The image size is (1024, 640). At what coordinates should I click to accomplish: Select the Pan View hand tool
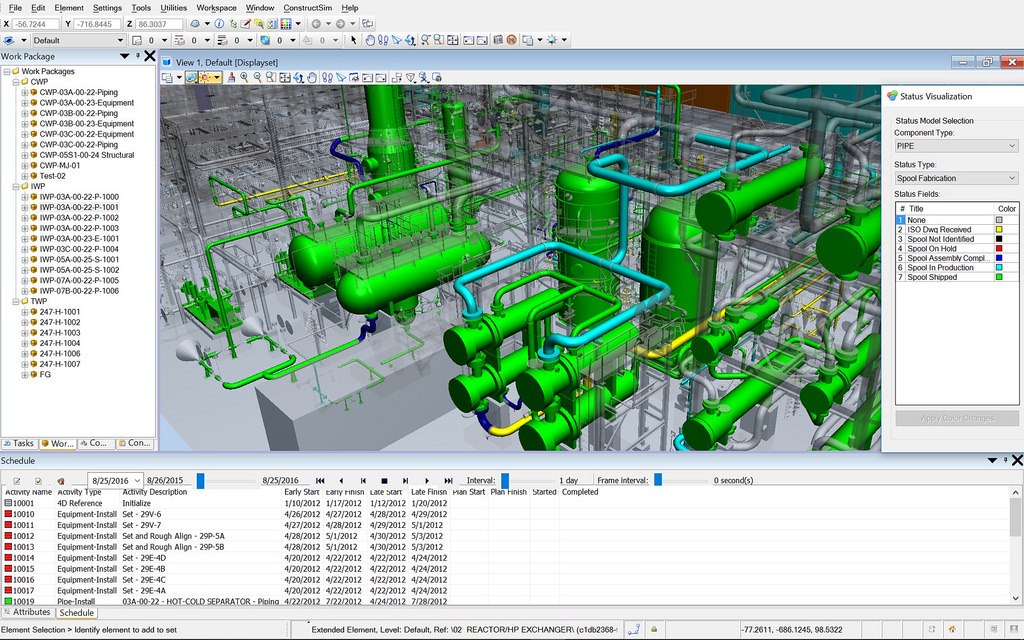pos(311,78)
